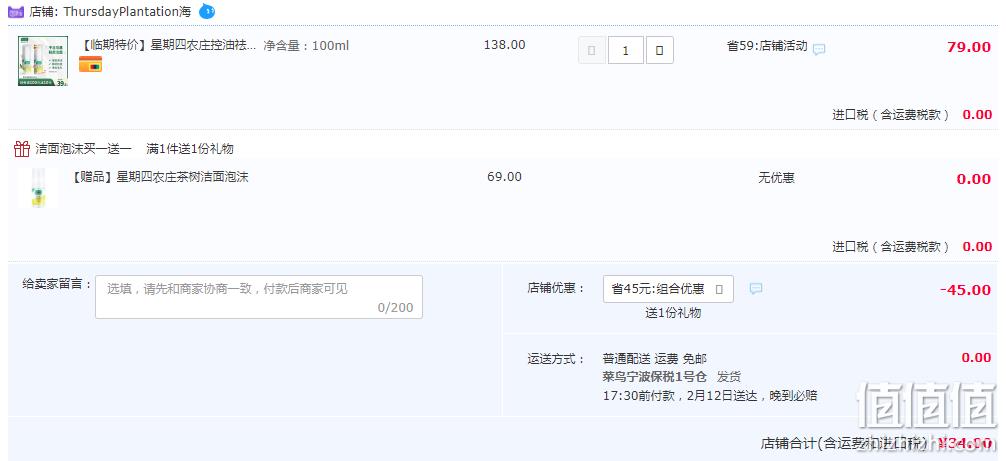Click the 送1份礼物 note below the discount dropdown
Viewport: 1006px width, 461px height.
pos(673,313)
